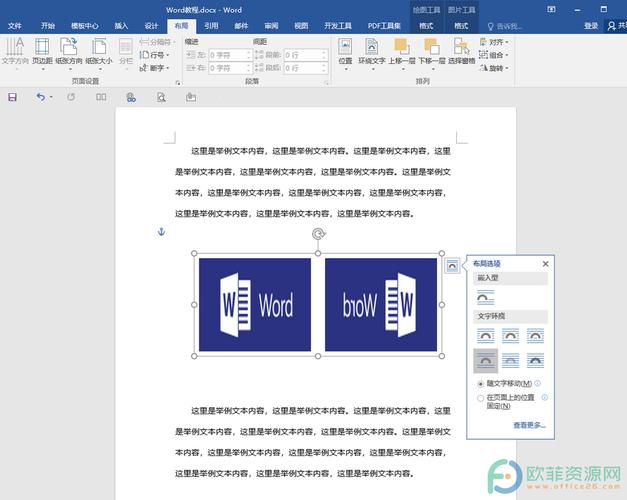627x500 pixels.
Task: Switch to the Developer (开发工具) tab
Action: click(338, 26)
